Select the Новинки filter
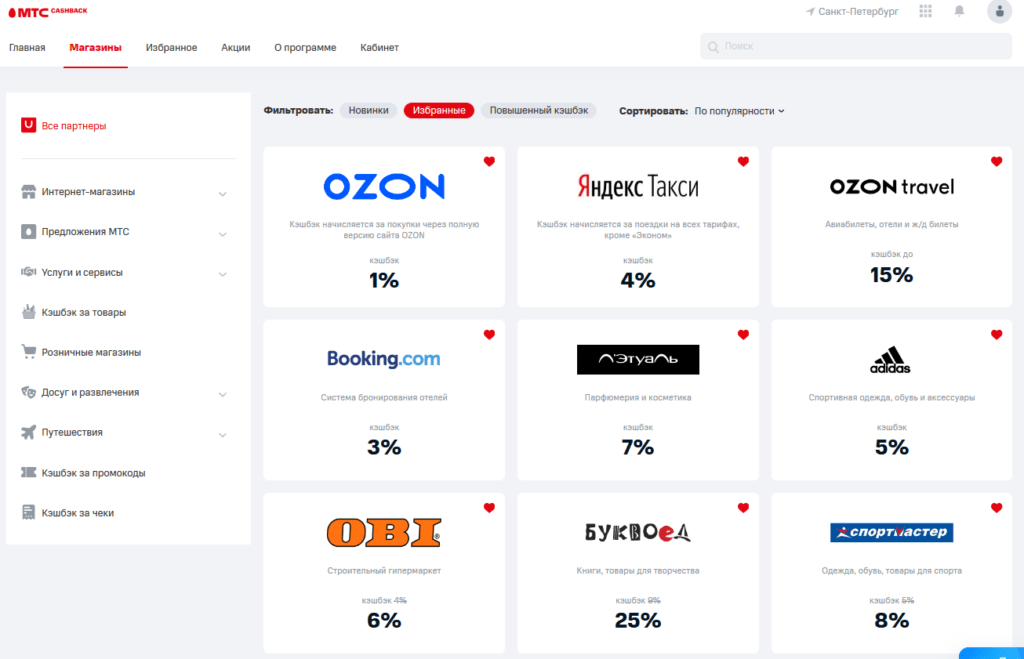1024x659 pixels. pyautogui.click(x=369, y=111)
